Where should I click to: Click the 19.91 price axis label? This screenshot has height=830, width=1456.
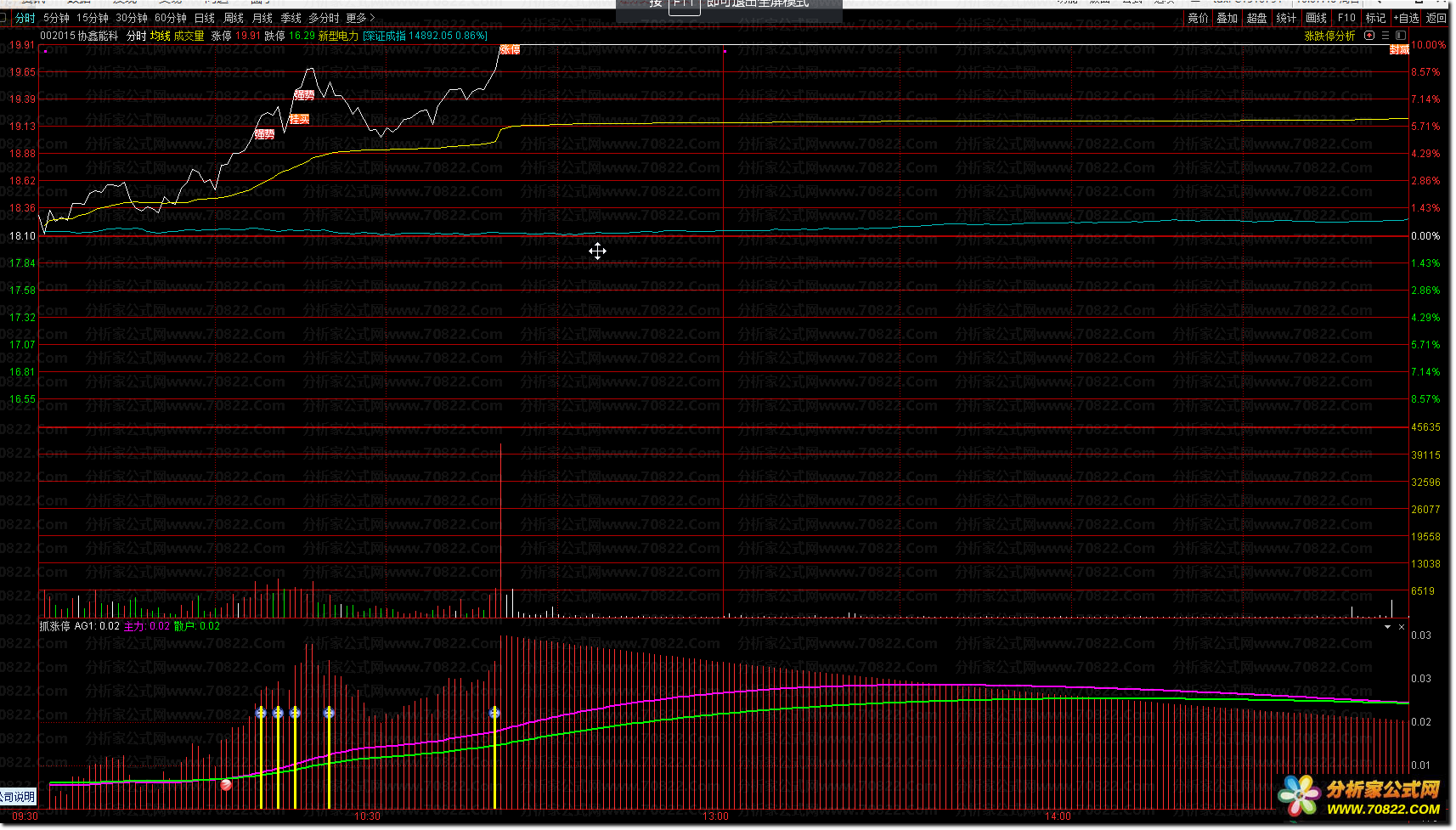[x=22, y=45]
